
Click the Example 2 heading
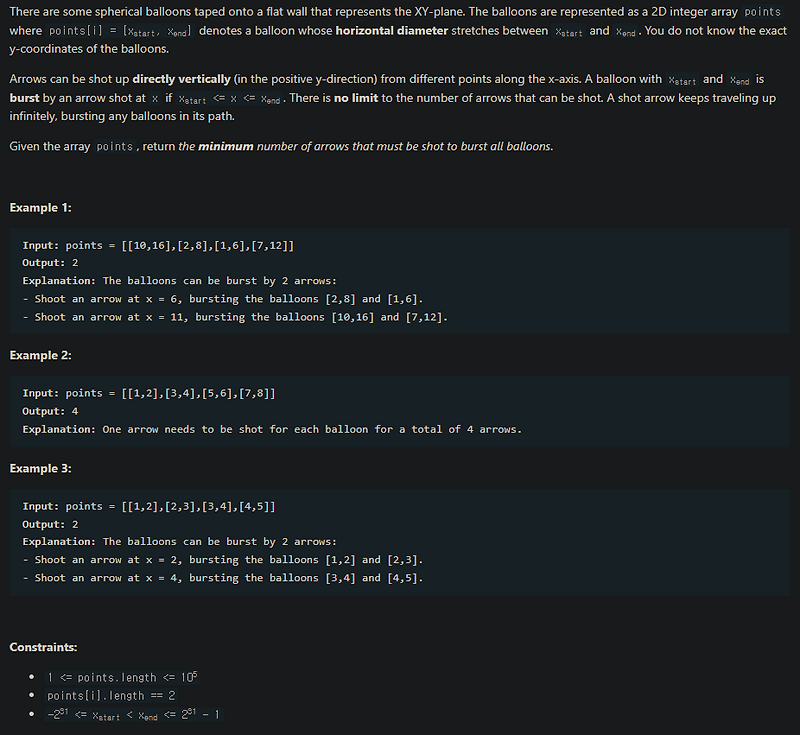(x=40, y=355)
